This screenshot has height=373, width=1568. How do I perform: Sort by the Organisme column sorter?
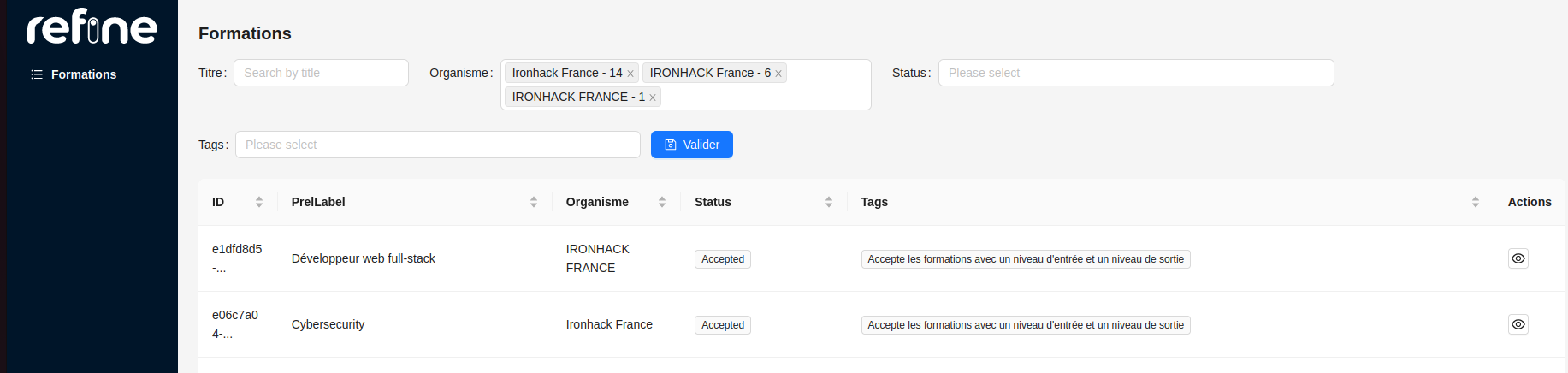(662, 202)
